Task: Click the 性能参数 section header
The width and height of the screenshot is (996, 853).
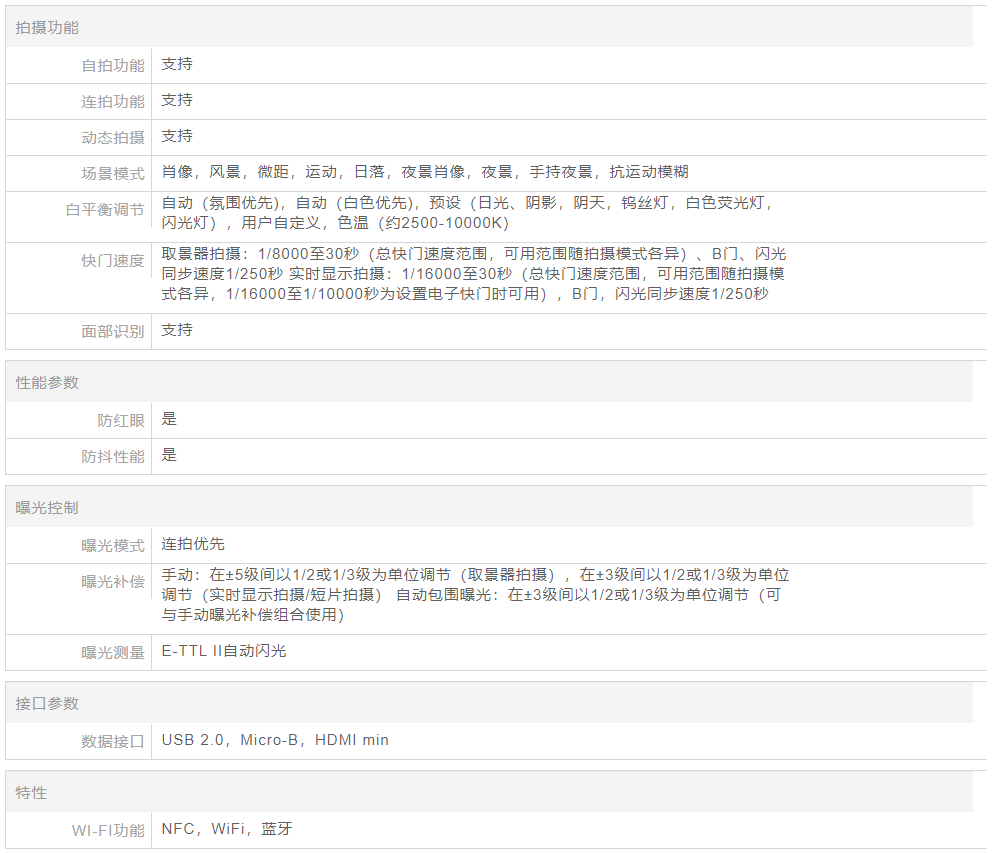Action: 47,383
